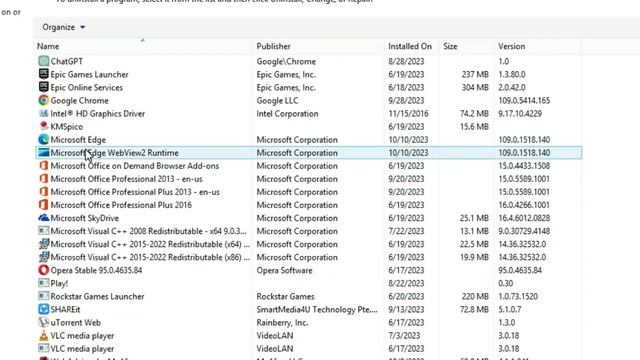Click the 8/22/2023 install date
Image resolution: width=640 pixels, height=360 pixels.
[406, 283]
